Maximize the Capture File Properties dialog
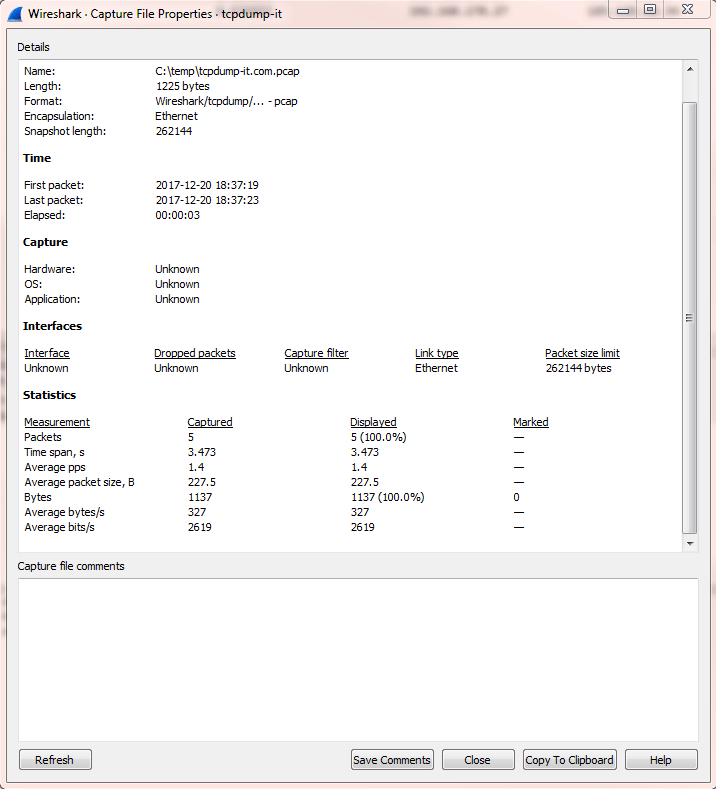 coord(650,10)
